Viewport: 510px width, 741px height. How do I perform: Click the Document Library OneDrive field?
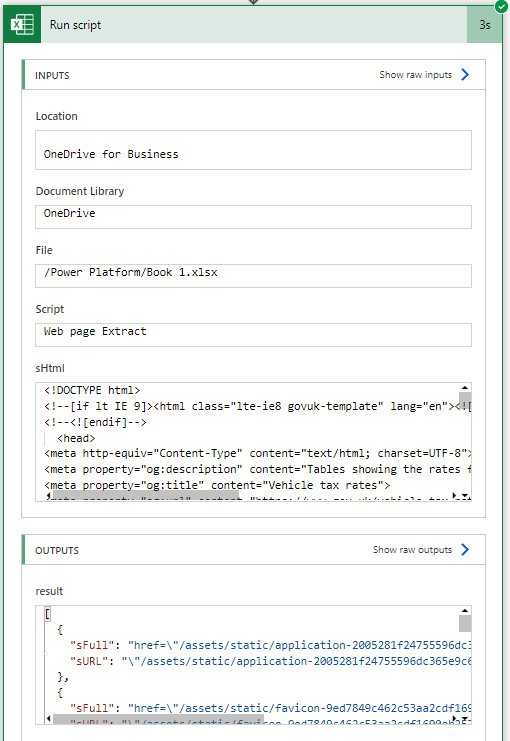253,217
